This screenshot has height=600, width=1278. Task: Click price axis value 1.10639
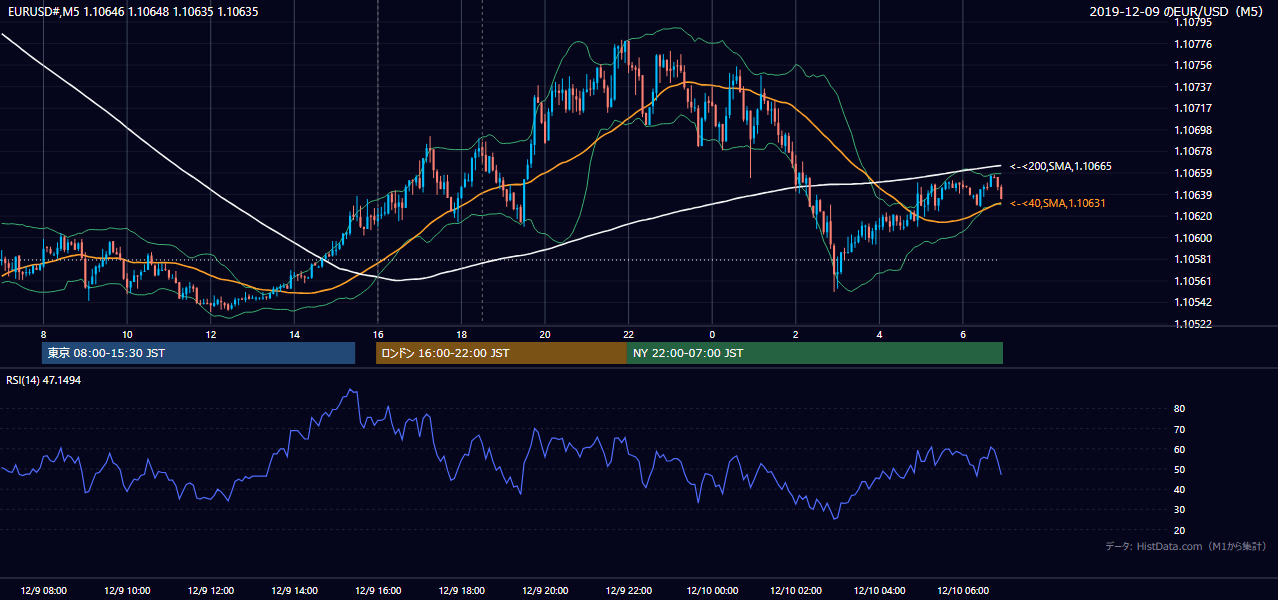pos(1193,195)
